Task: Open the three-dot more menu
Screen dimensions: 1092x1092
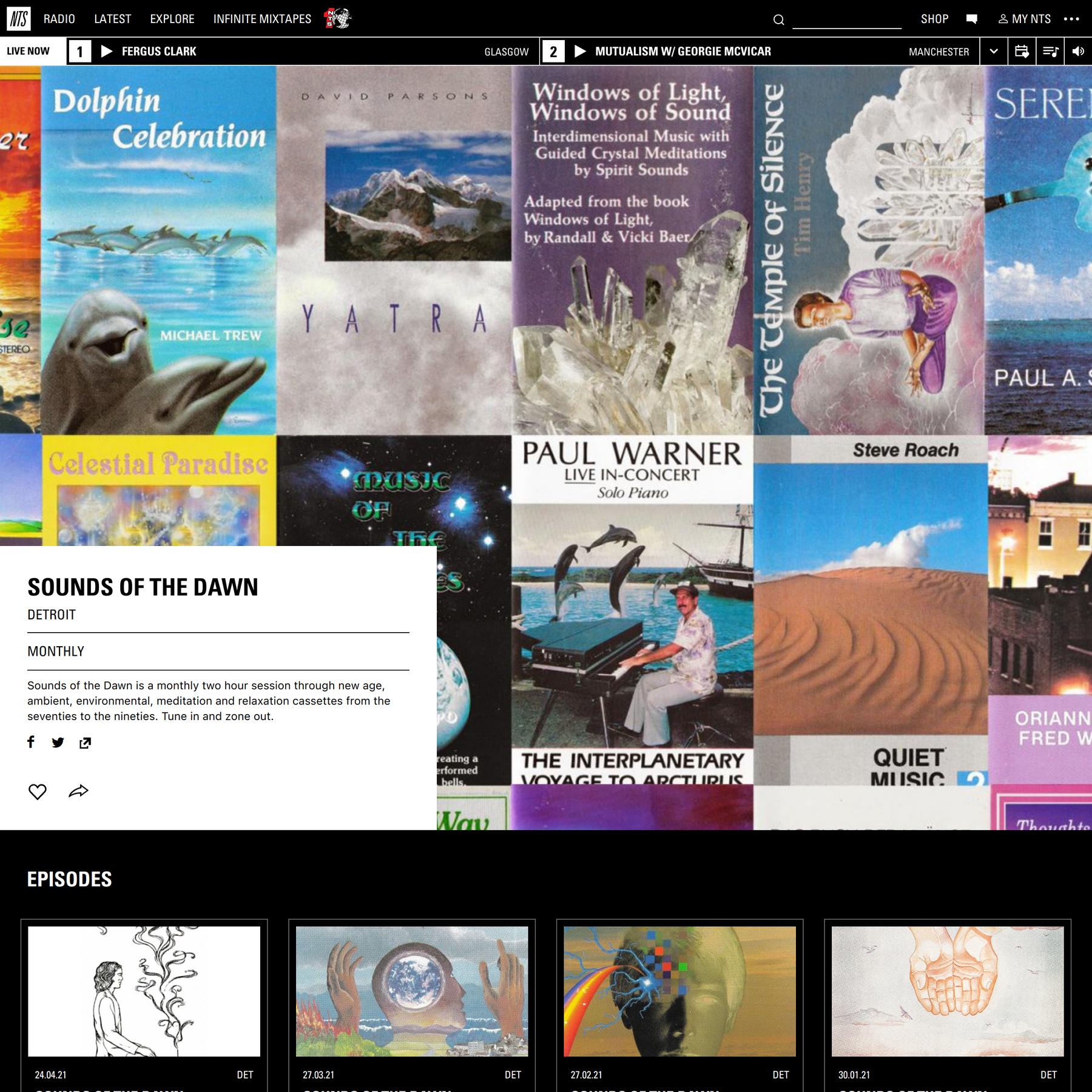Action: [1071, 19]
